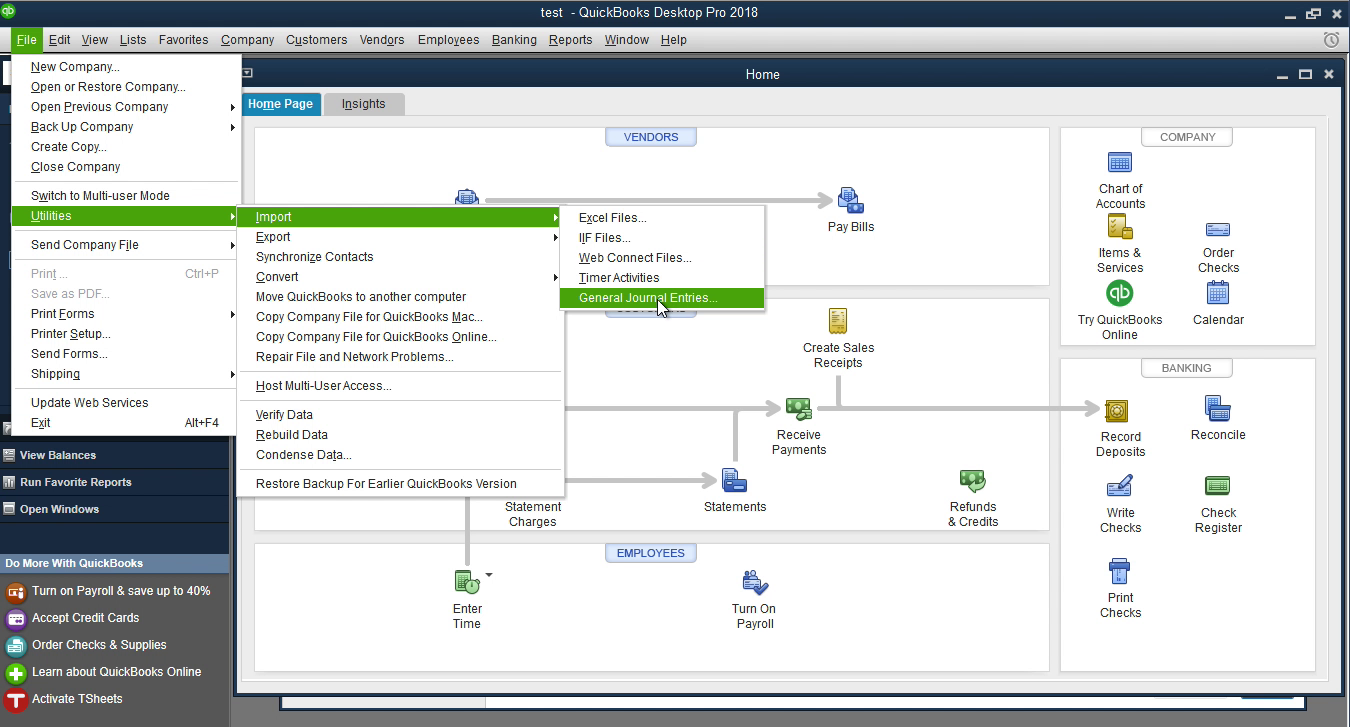Choose Excel Files import option
Screen dimensions: 1350x727
[662, 218]
